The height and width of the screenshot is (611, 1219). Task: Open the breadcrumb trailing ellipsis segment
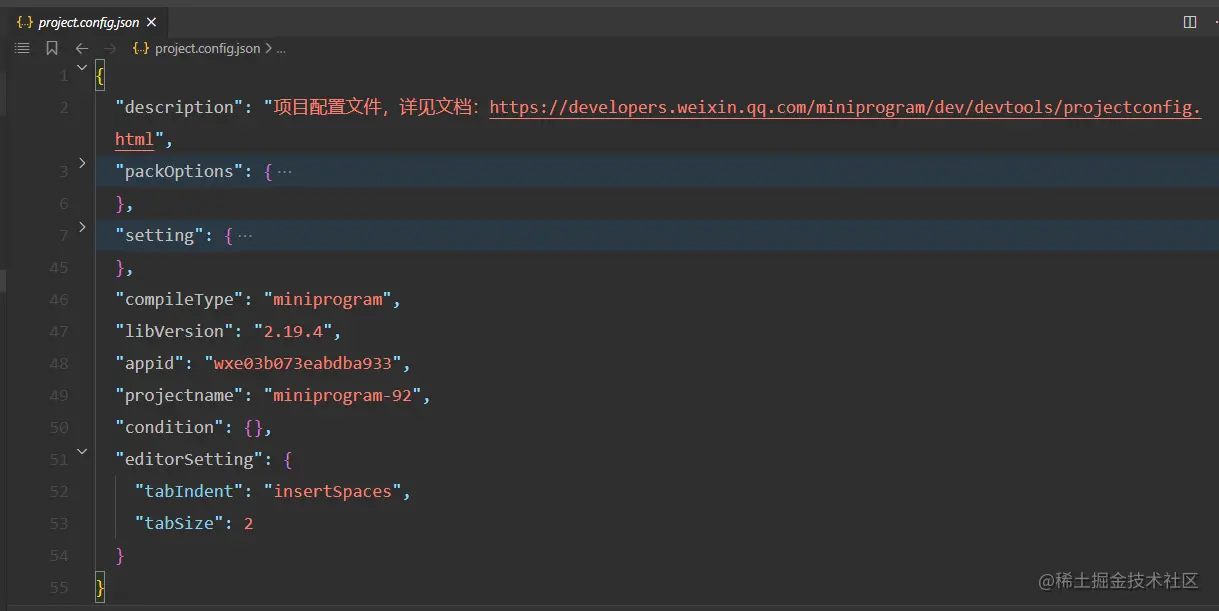tap(281, 48)
